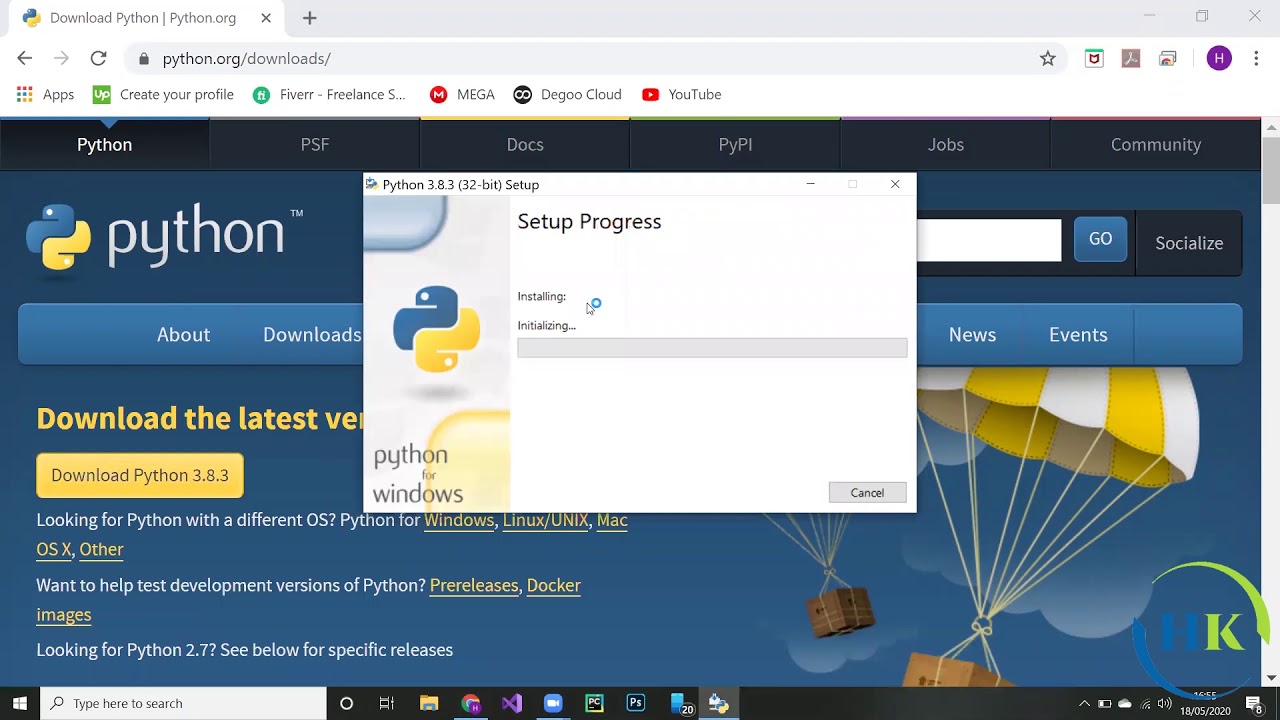1280x720 pixels.
Task: Open the MEGA bookmark
Action: tap(462, 95)
